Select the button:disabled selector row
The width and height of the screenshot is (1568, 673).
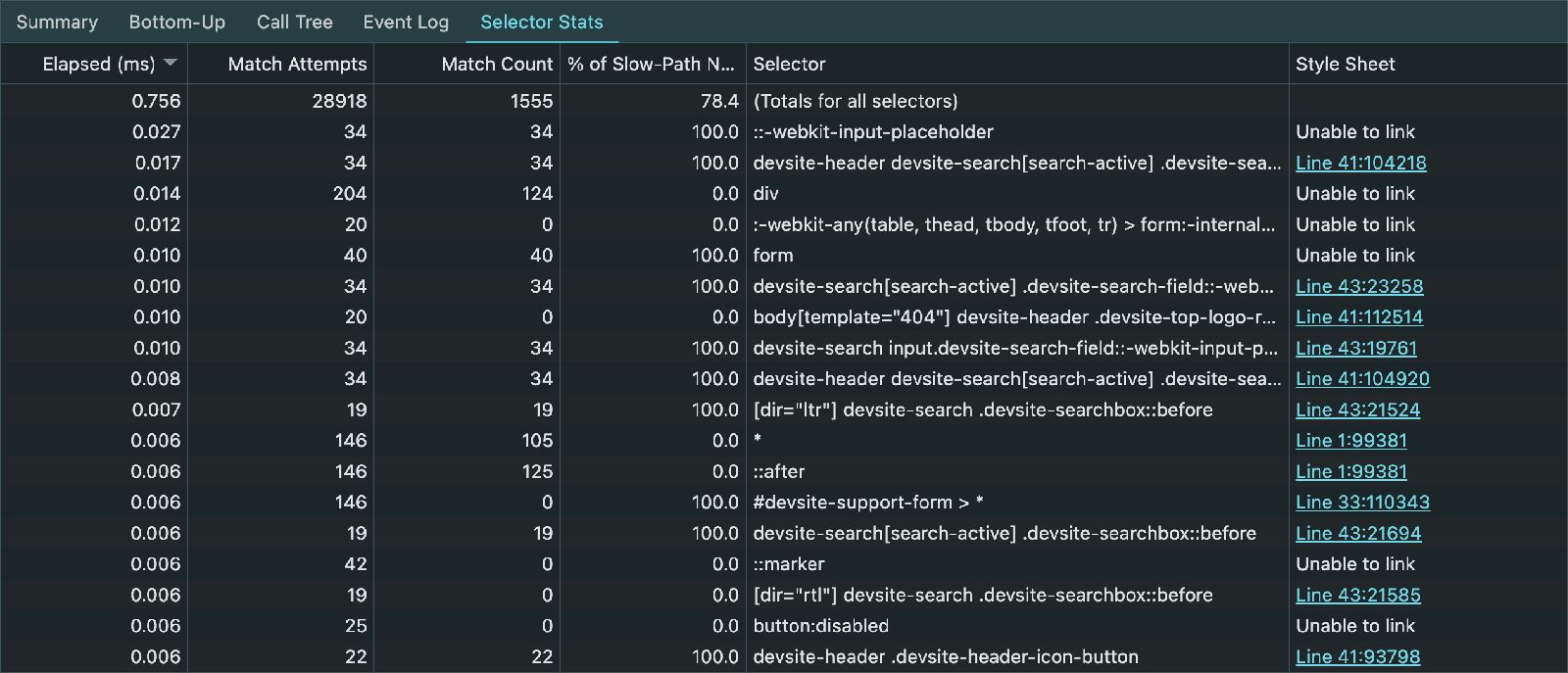(x=820, y=626)
